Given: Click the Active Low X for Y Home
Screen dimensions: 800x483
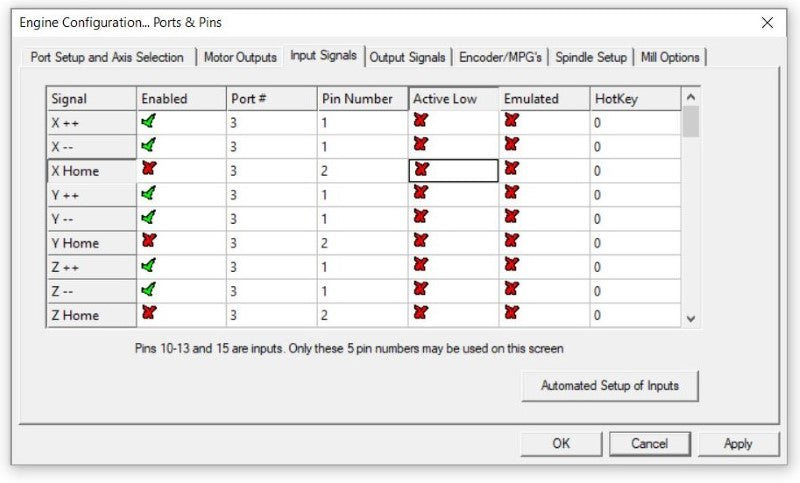Looking at the screenshot, I should coord(421,241).
